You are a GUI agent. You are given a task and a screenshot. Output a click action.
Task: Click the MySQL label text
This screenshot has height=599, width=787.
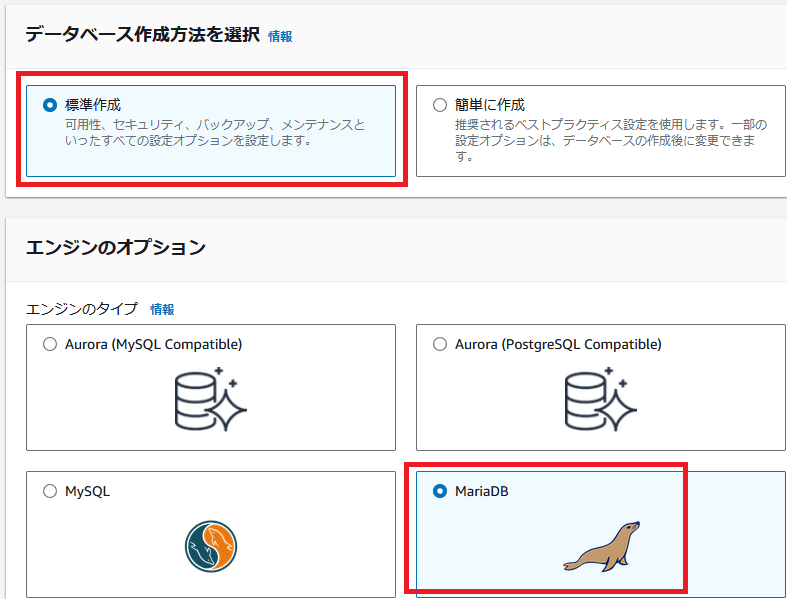(87, 492)
